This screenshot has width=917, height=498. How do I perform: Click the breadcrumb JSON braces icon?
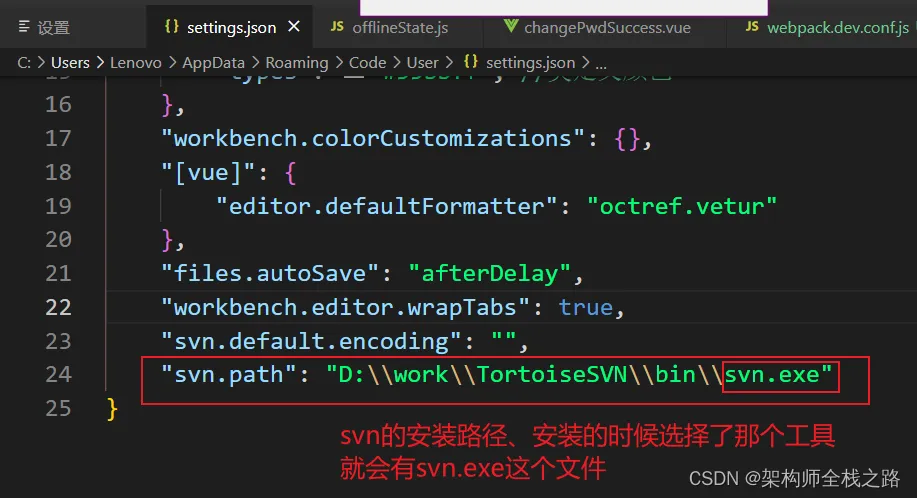pos(471,61)
